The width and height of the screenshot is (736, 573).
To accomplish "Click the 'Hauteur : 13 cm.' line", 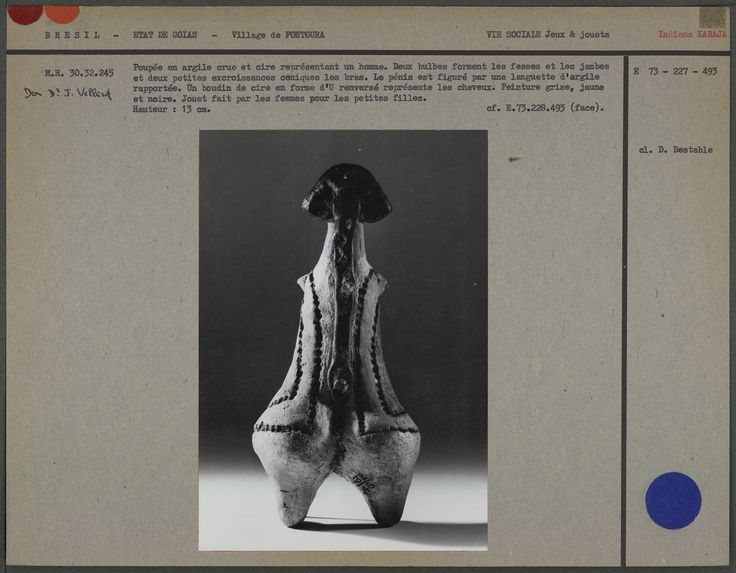I will click(x=171, y=109).
